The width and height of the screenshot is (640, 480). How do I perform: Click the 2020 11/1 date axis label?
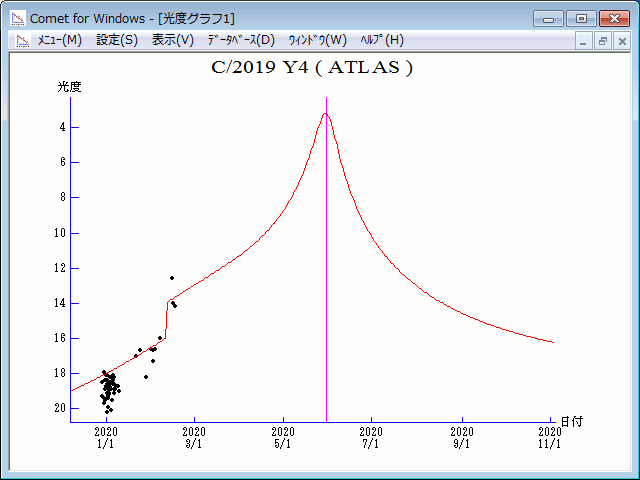click(x=550, y=438)
